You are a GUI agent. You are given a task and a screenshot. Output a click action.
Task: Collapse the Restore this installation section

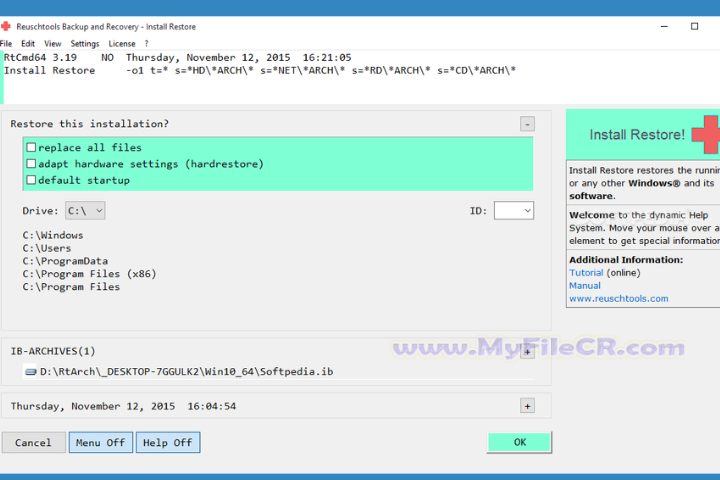(x=527, y=124)
